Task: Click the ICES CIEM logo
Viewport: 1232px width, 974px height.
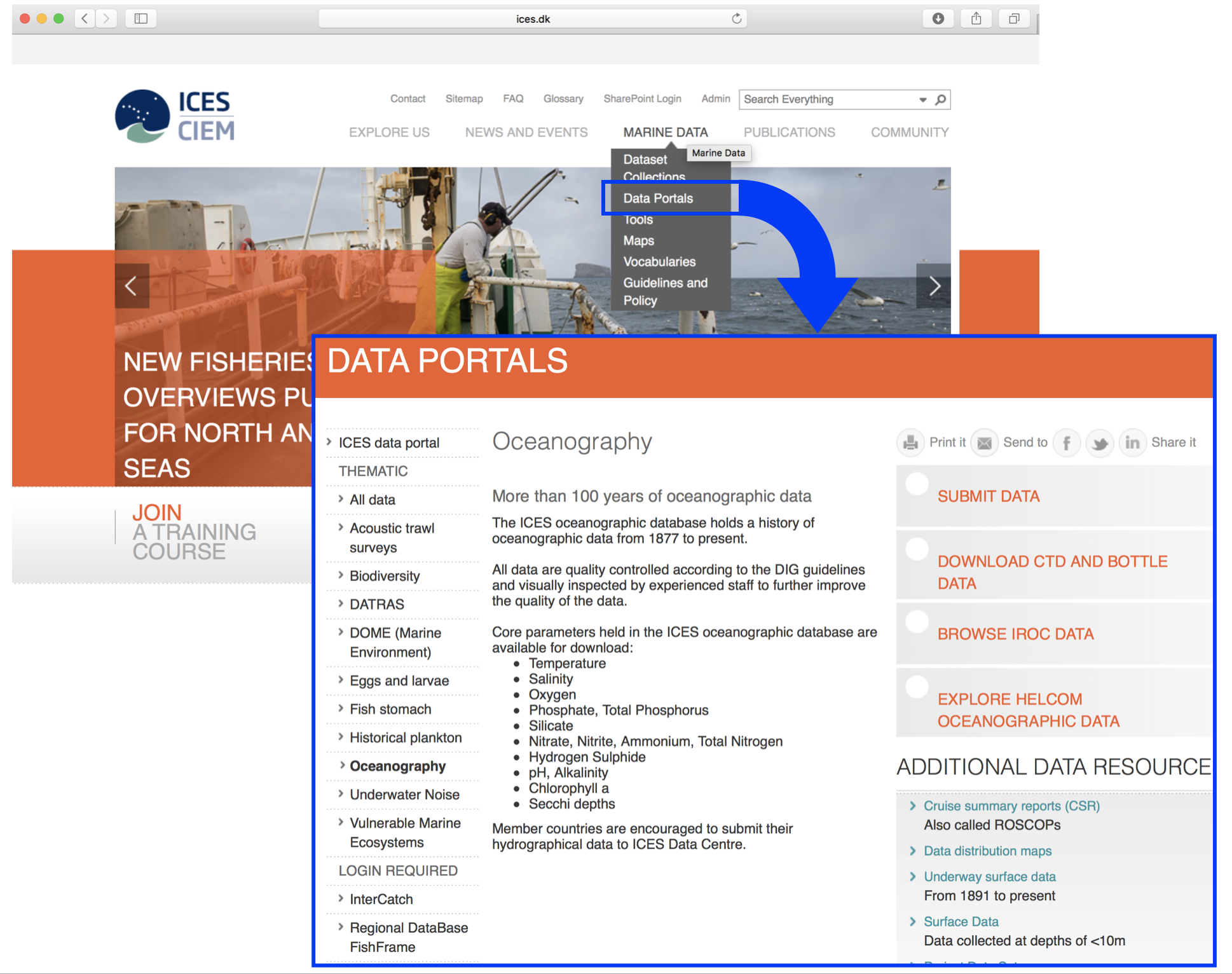Action: [x=175, y=116]
